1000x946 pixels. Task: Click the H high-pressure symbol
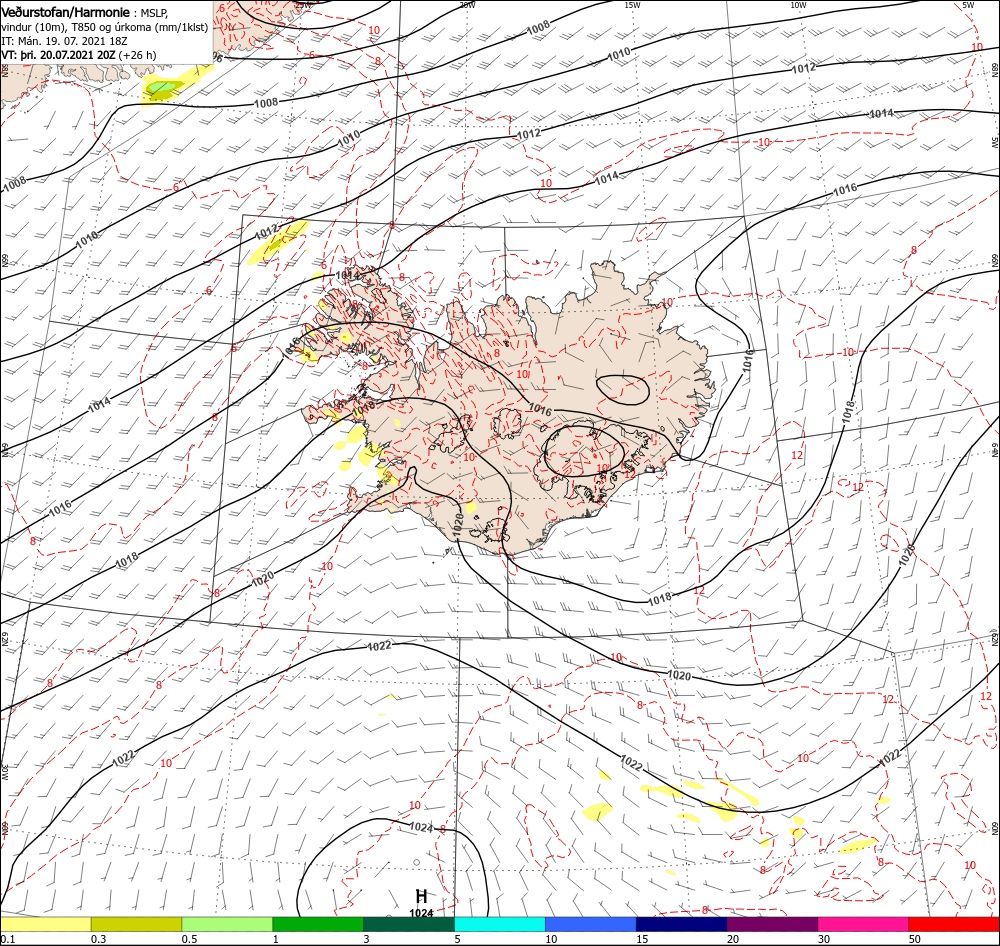(421, 896)
